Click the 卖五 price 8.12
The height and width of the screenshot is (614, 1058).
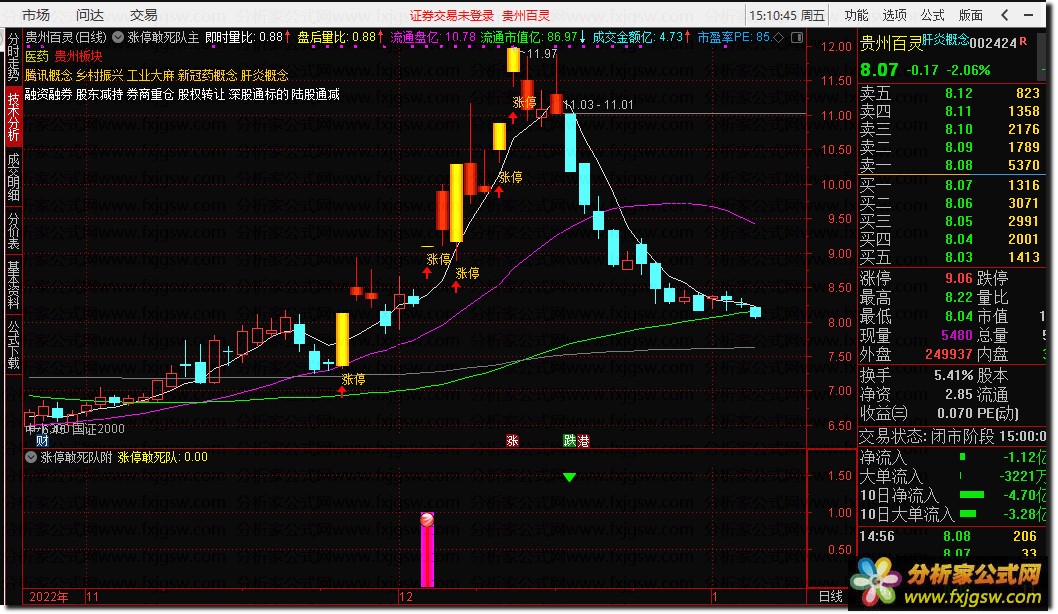[x=959, y=93]
